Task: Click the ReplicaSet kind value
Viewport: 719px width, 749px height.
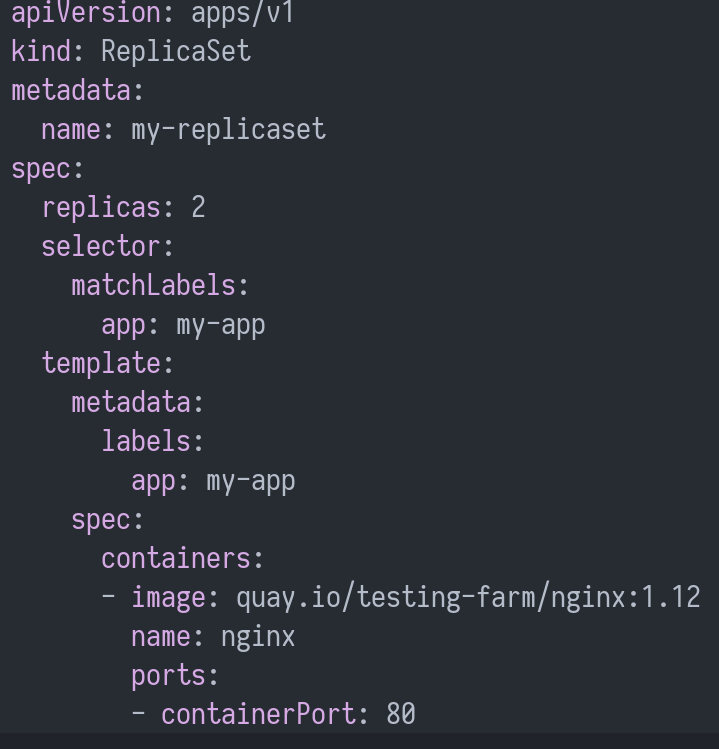Action: point(176,51)
